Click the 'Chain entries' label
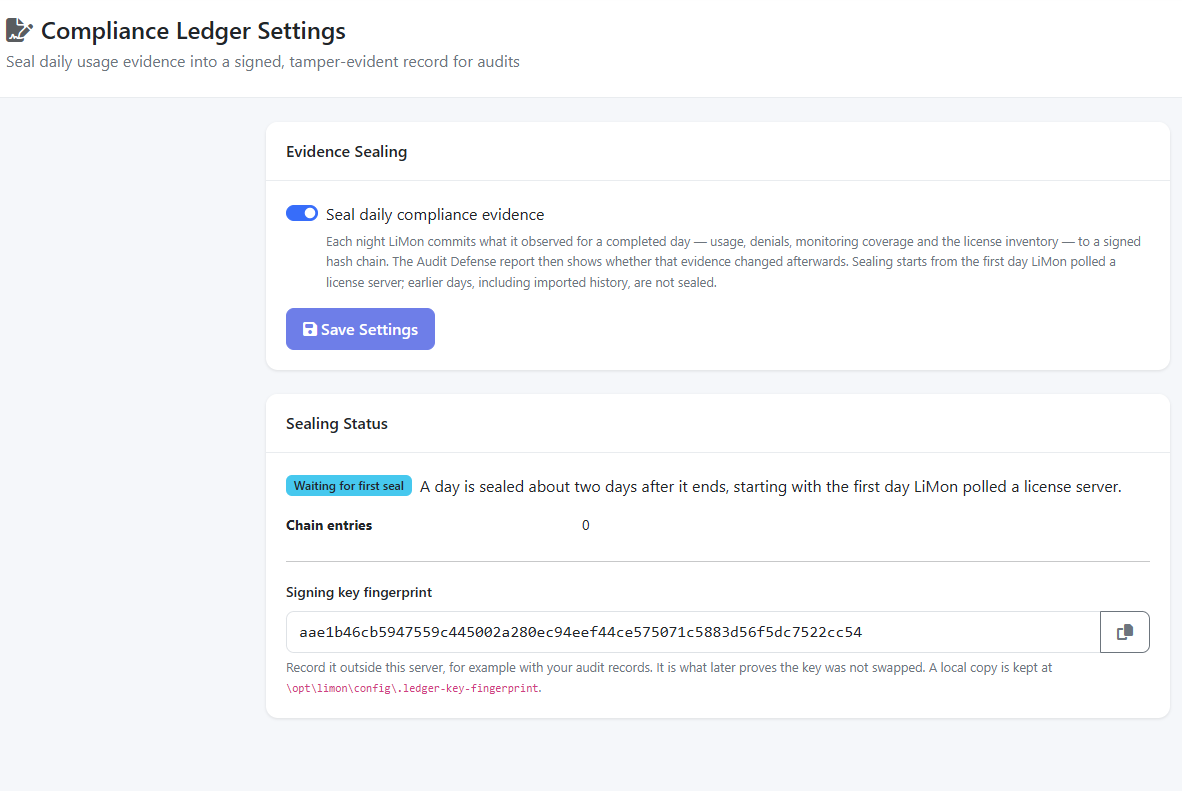Screen dimensions: 1182x791 point(329,525)
